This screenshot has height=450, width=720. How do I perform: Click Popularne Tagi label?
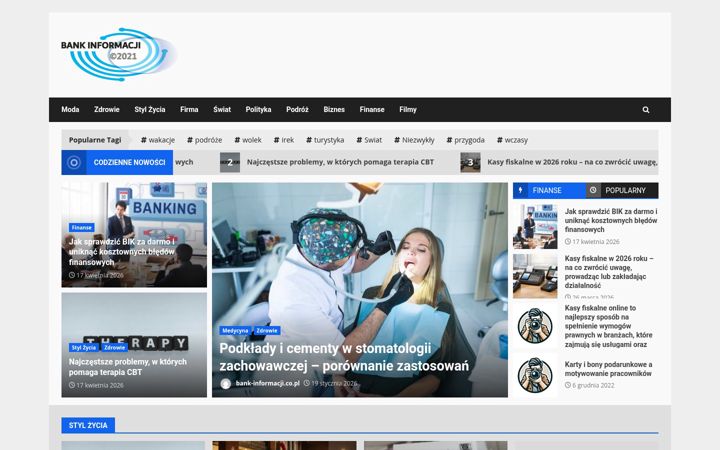(95, 140)
